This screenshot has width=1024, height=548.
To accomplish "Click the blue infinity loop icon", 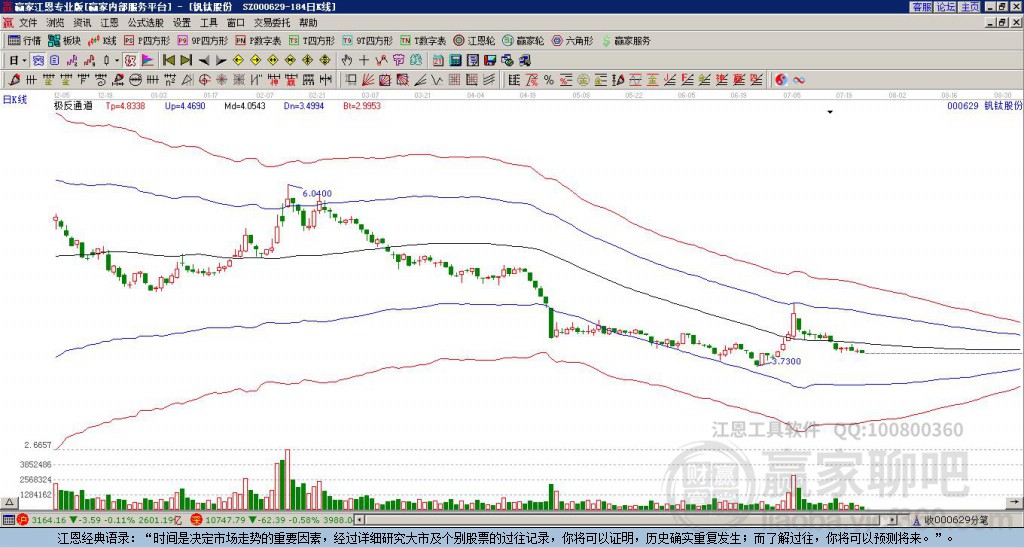I will [799, 80].
